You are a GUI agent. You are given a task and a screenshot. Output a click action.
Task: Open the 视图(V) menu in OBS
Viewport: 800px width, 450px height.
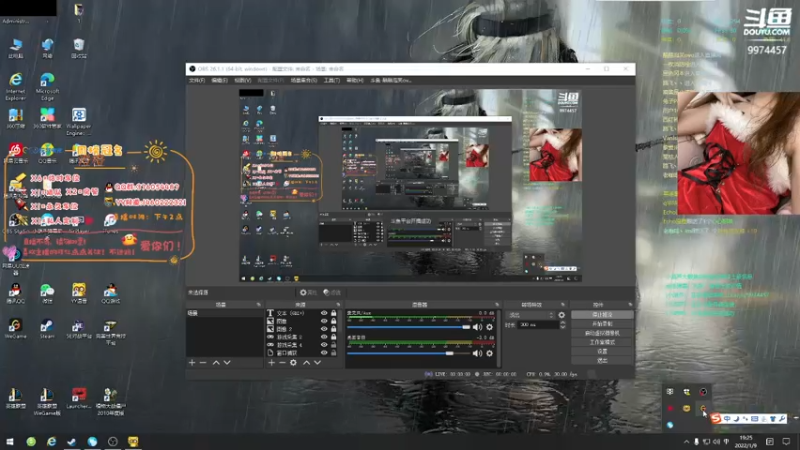coord(242,81)
